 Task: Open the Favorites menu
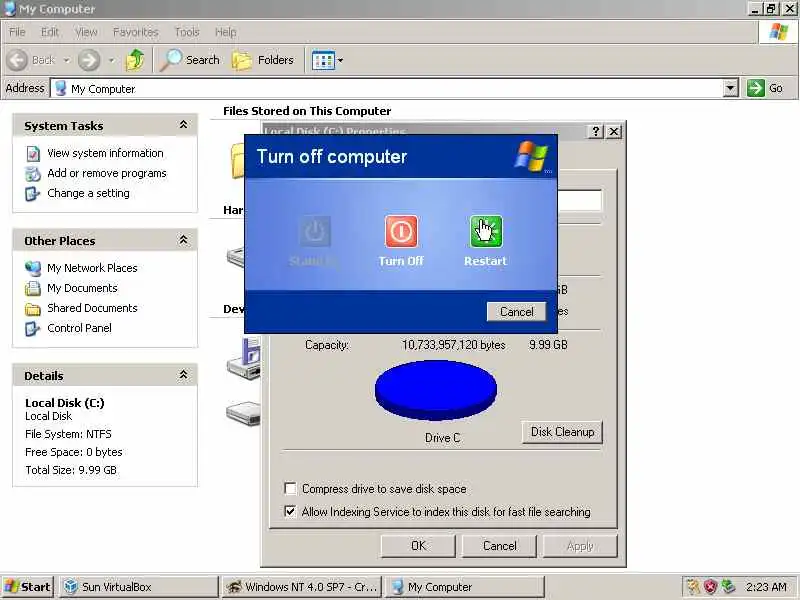[135, 32]
